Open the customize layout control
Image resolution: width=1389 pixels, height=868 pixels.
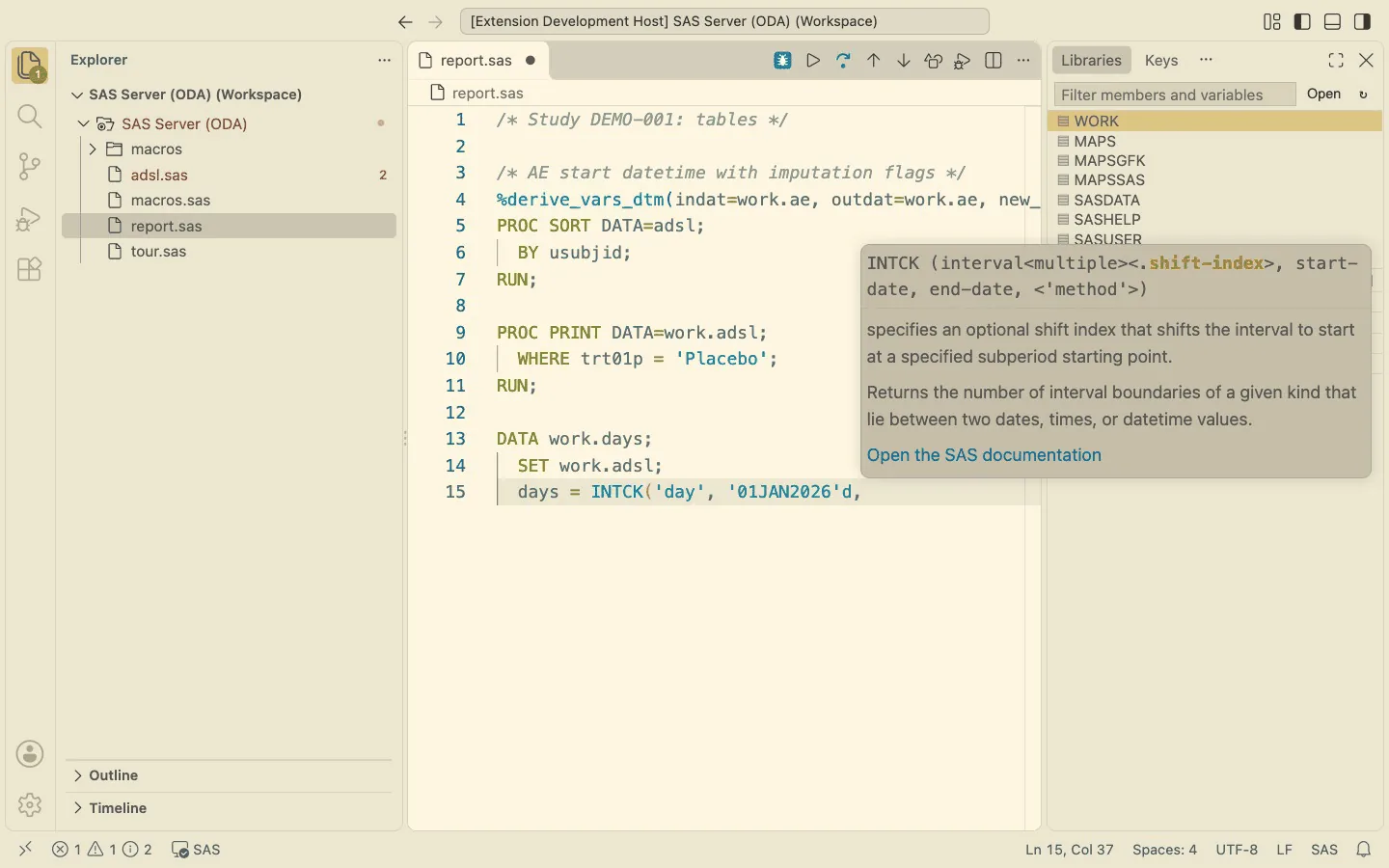click(1272, 21)
